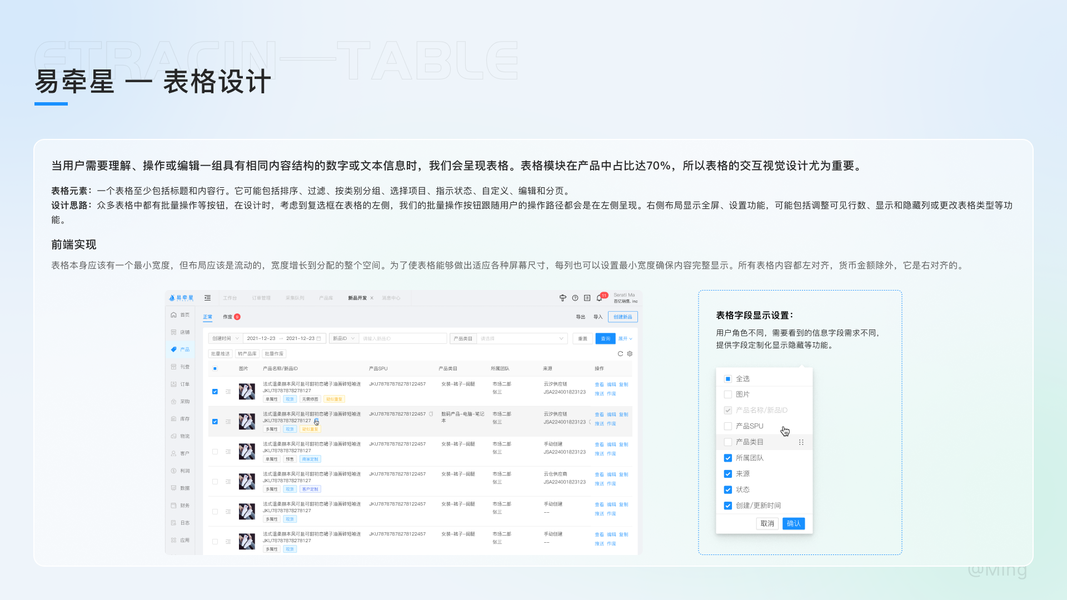Image resolution: width=1067 pixels, height=600 pixels.
Task: Click the calendar icon in date range
Action: (318, 338)
